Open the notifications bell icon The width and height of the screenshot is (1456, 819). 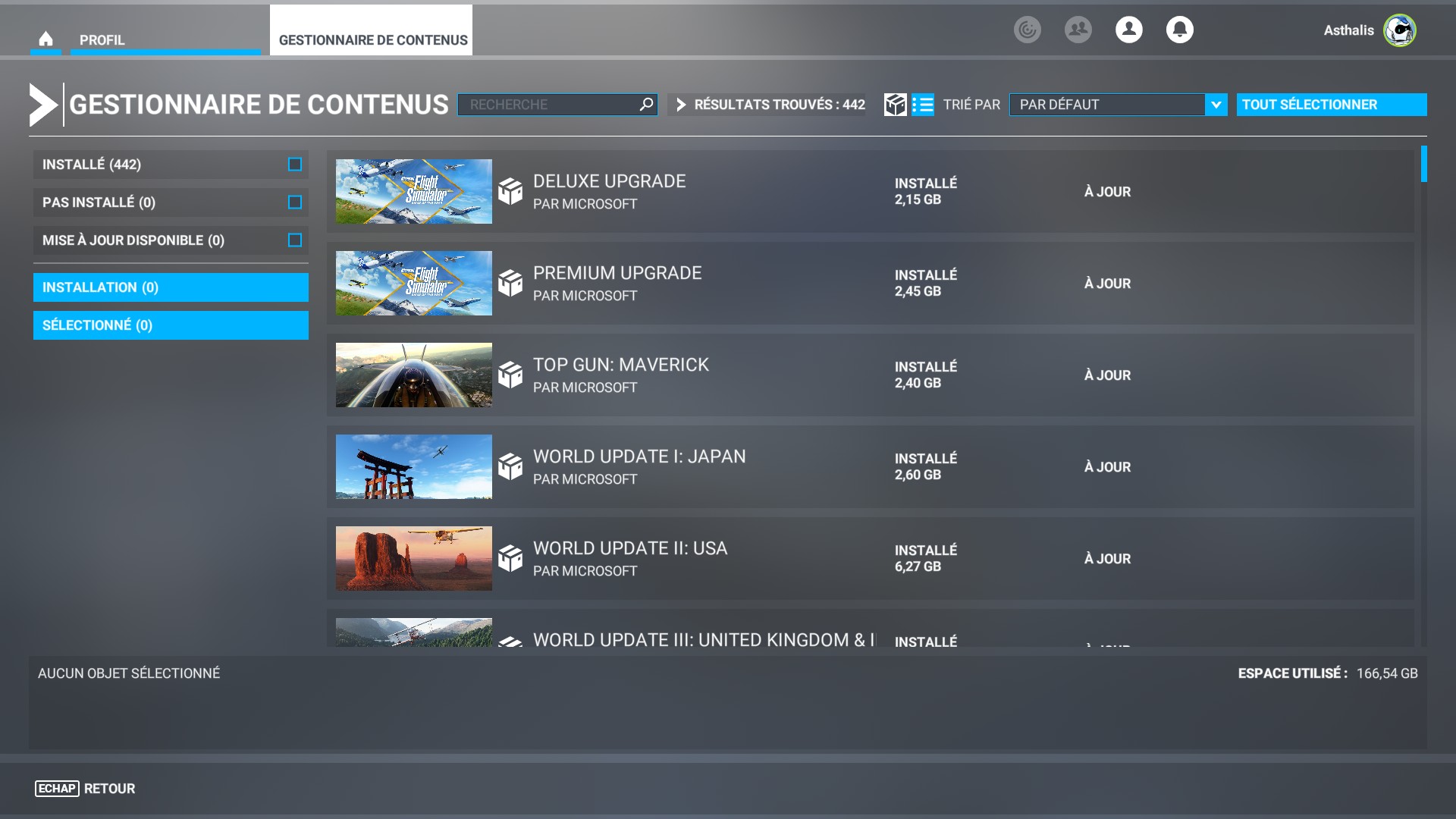(1179, 30)
